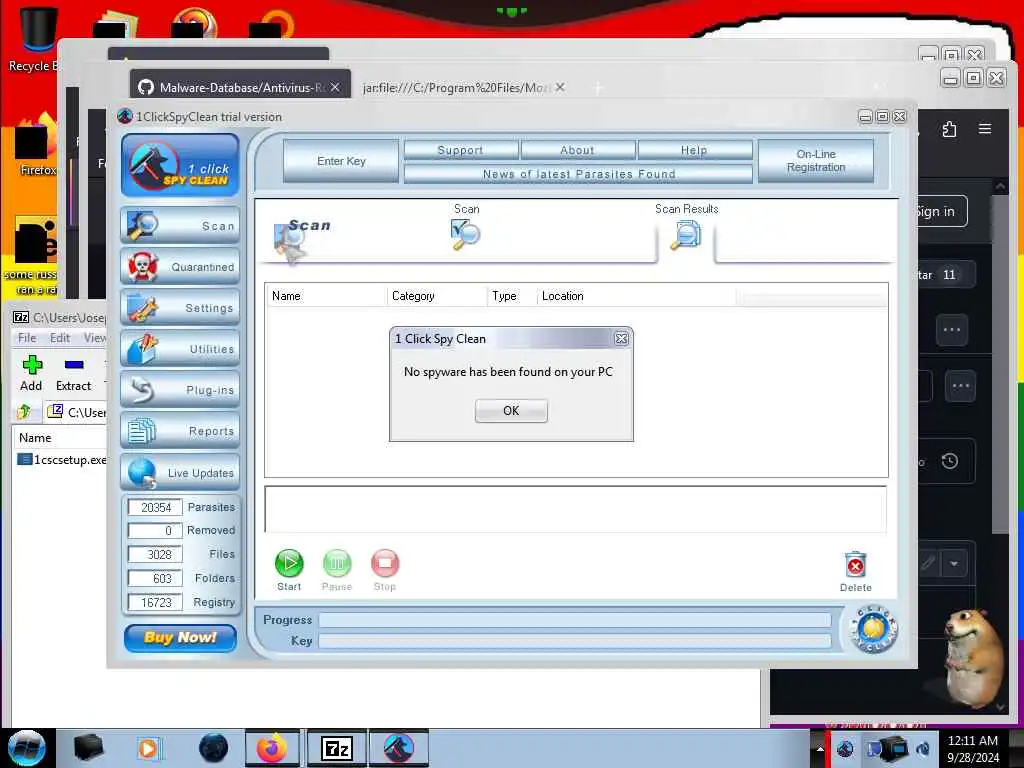
Task: Open News of latest Parasites Found
Action: tap(579, 174)
